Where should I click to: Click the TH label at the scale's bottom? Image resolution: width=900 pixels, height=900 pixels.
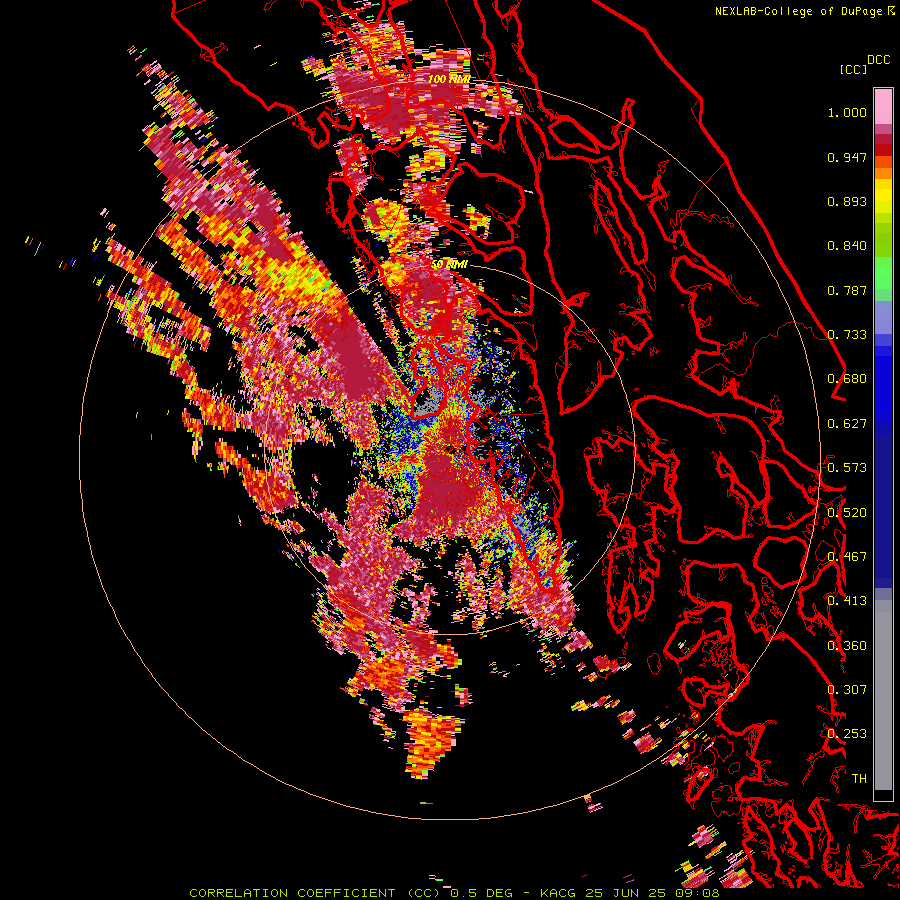[859, 779]
